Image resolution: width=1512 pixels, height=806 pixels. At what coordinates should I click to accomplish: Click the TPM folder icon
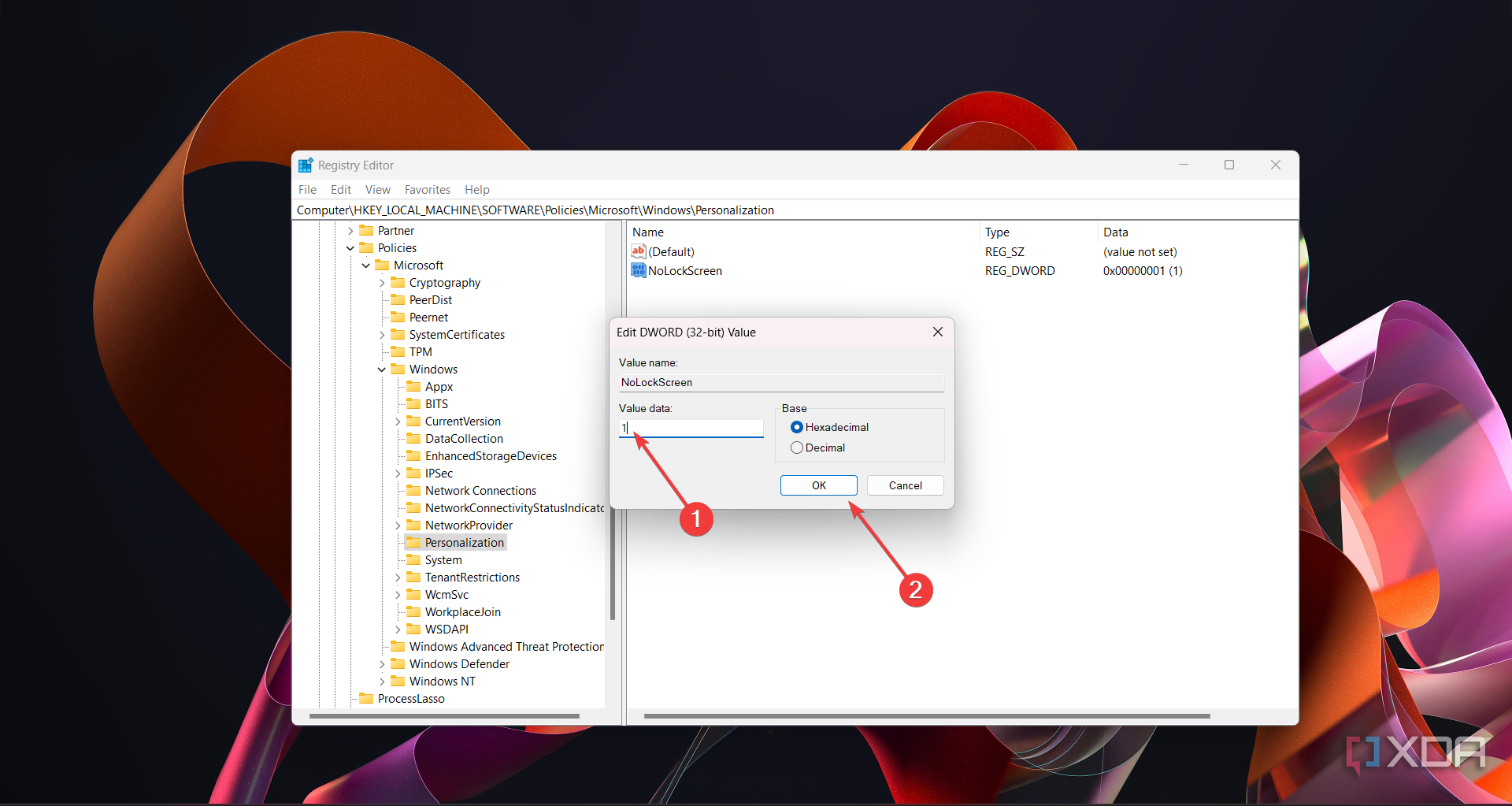398,351
